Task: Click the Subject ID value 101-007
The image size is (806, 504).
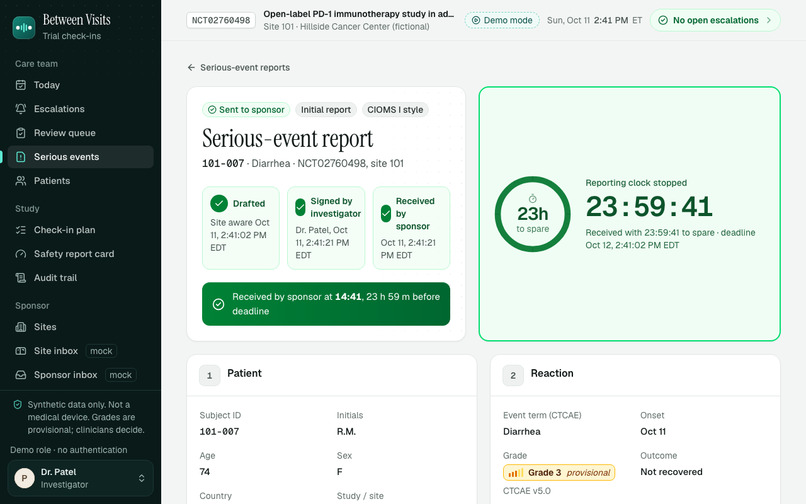Action: 219,431
